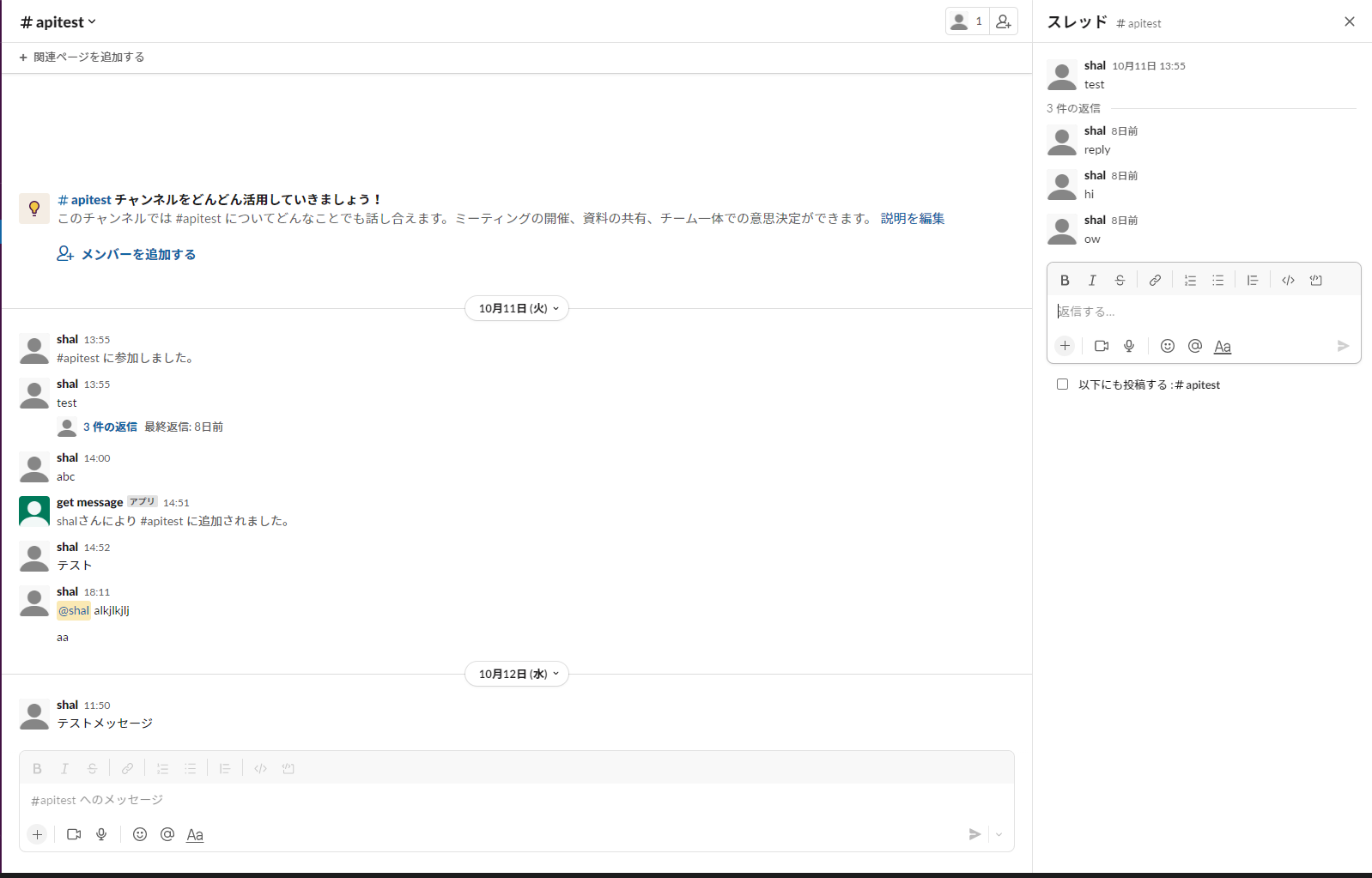Click the メンバーを追加する link
Viewport: 1372px width, 878px height.
coord(126,254)
